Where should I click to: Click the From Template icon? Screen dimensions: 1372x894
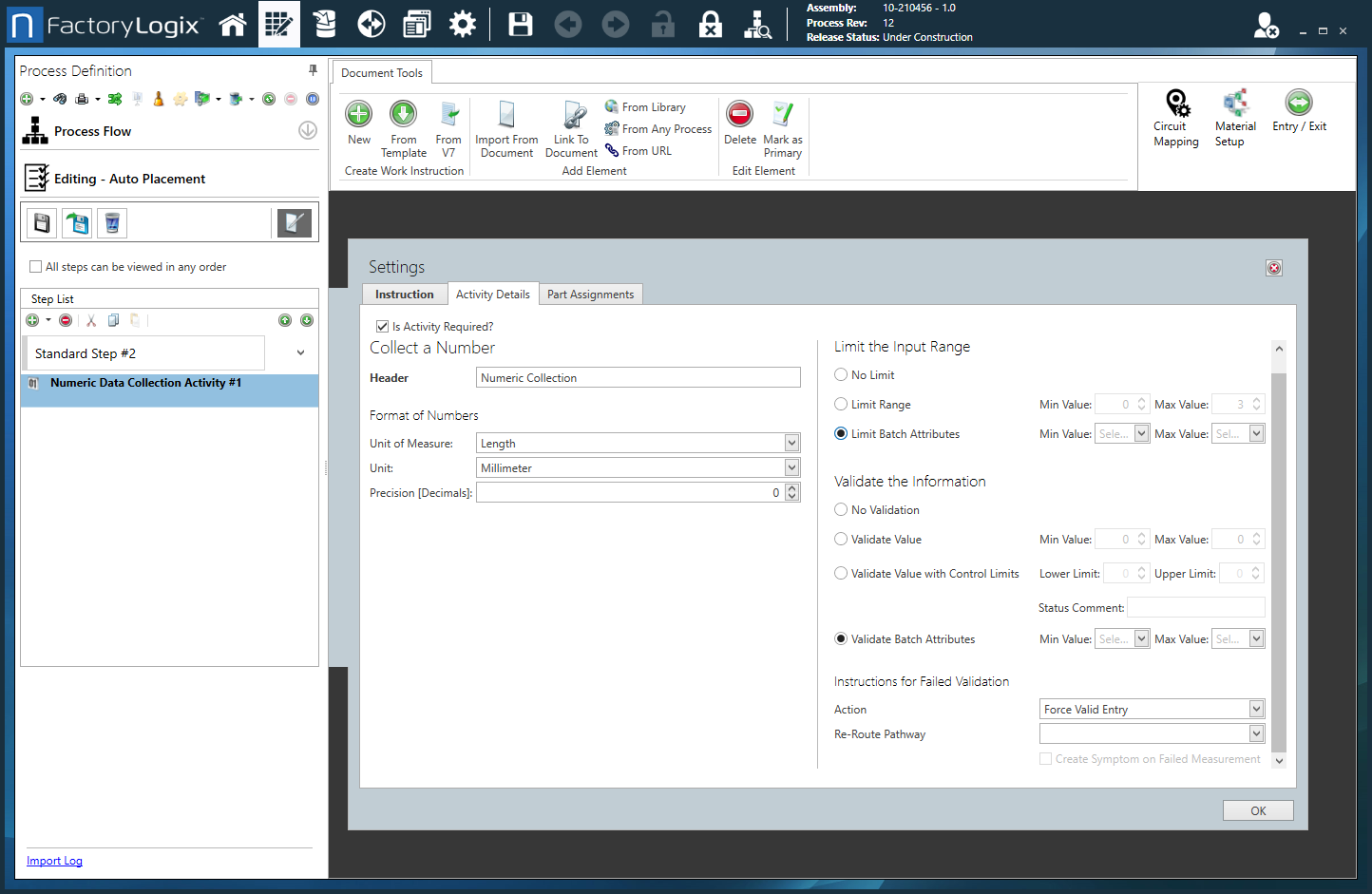[x=403, y=115]
